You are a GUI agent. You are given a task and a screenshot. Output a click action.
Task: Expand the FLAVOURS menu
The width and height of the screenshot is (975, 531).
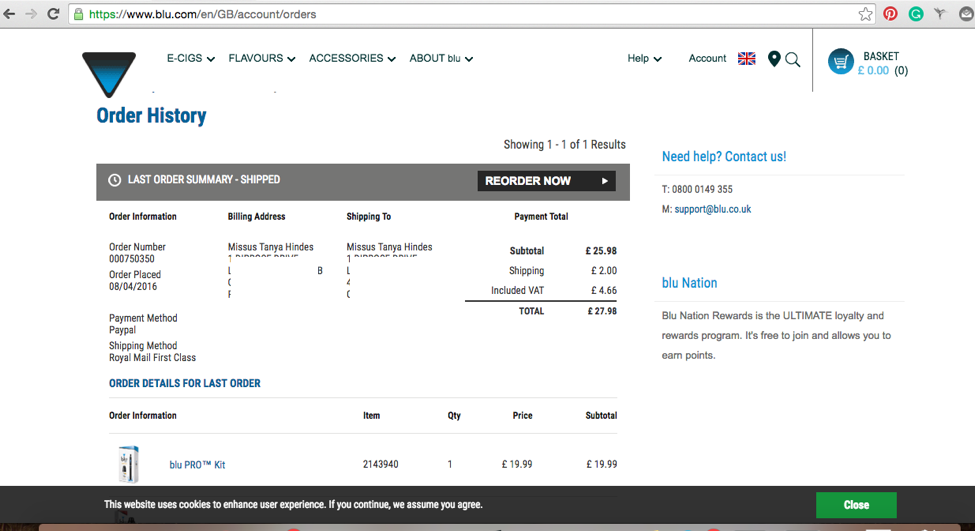tap(262, 58)
